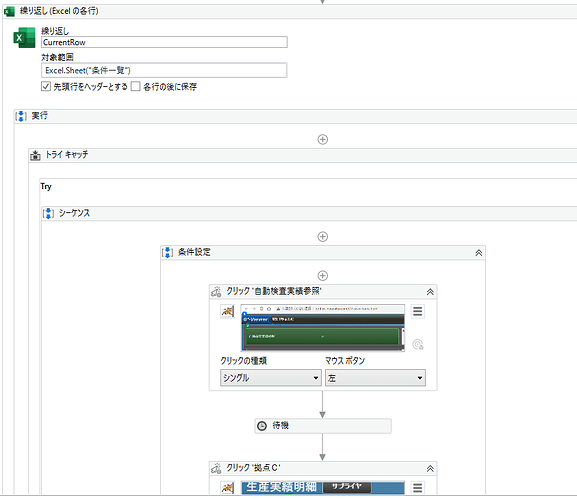Screen dimensions: 577x500
Task: Click target indicator icon in 自動検査実績参照 activity
Action: [x=227, y=312]
